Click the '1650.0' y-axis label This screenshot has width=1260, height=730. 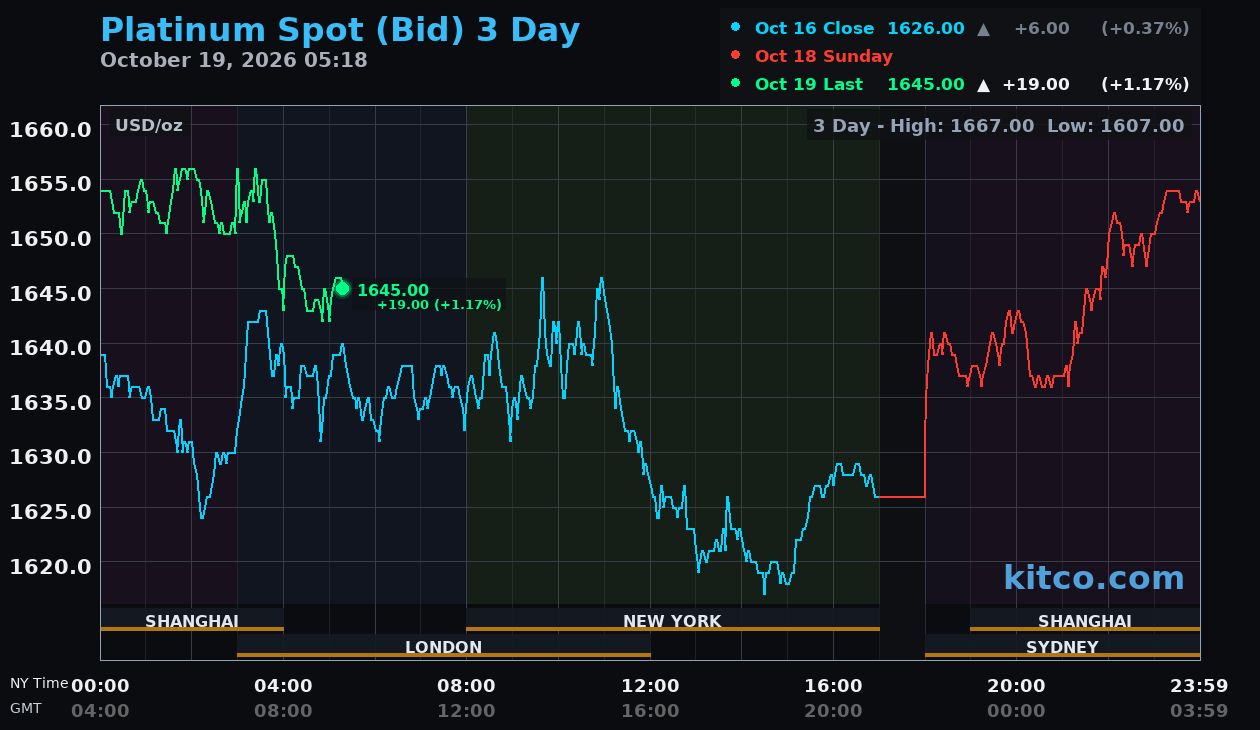tap(50, 238)
